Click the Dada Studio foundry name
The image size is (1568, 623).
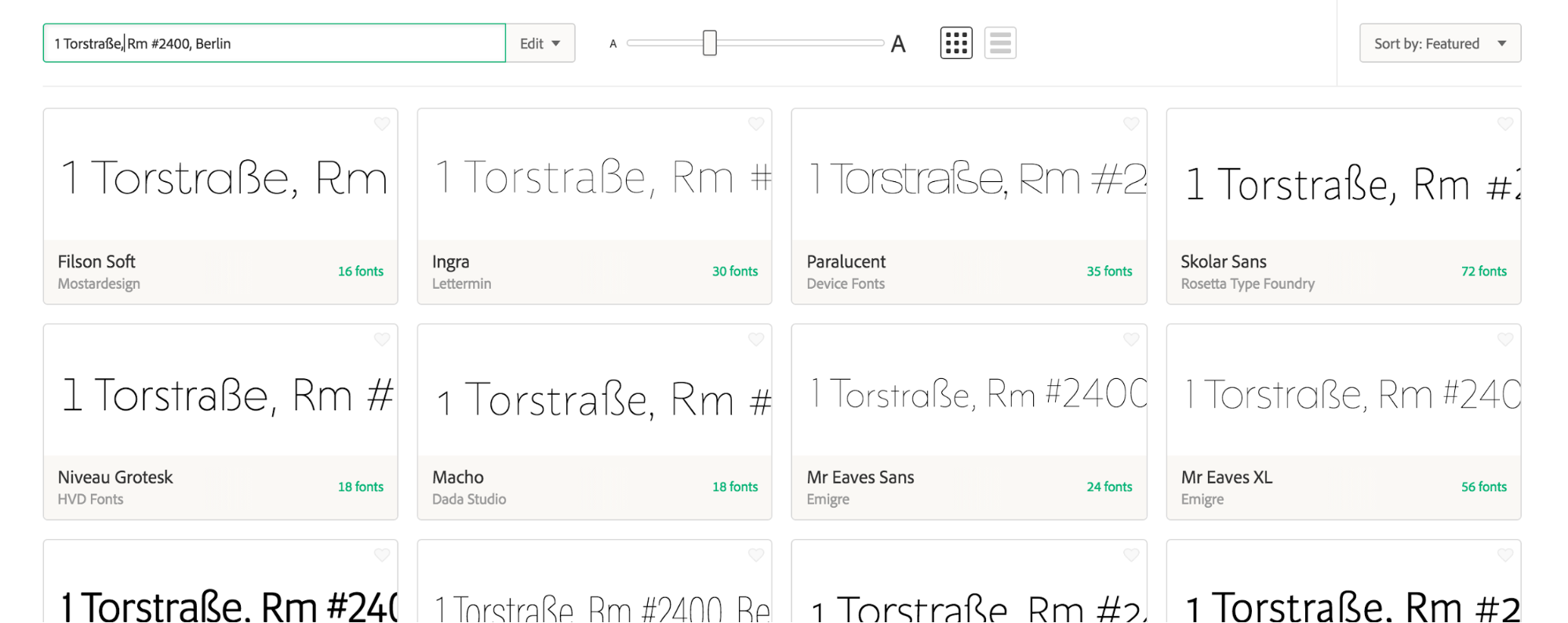(469, 499)
